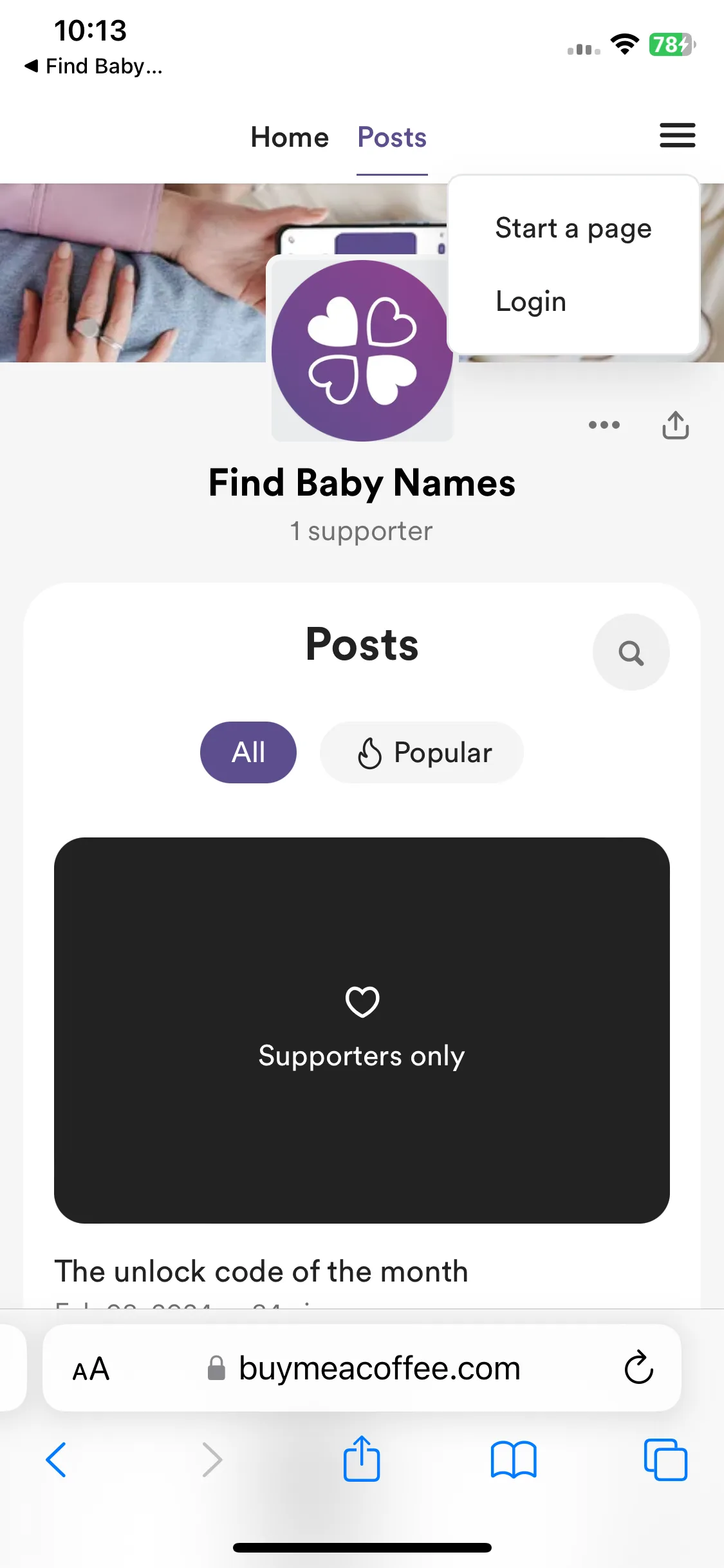Open the AA page settings menu
The height and width of the screenshot is (1568, 724).
coord(91,1368)
